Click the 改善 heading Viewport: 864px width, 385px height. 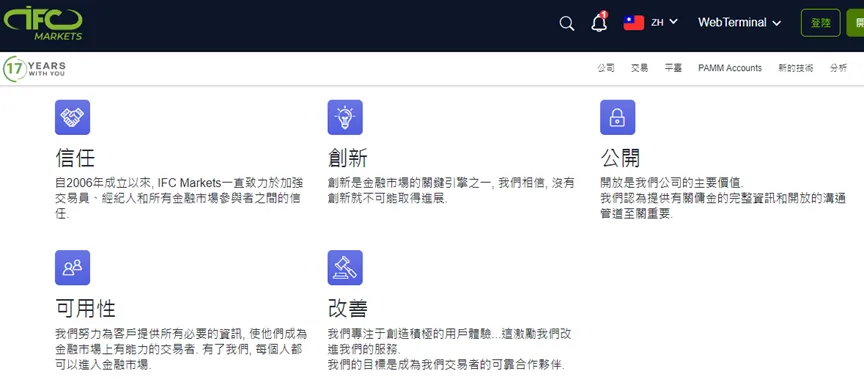348,308
